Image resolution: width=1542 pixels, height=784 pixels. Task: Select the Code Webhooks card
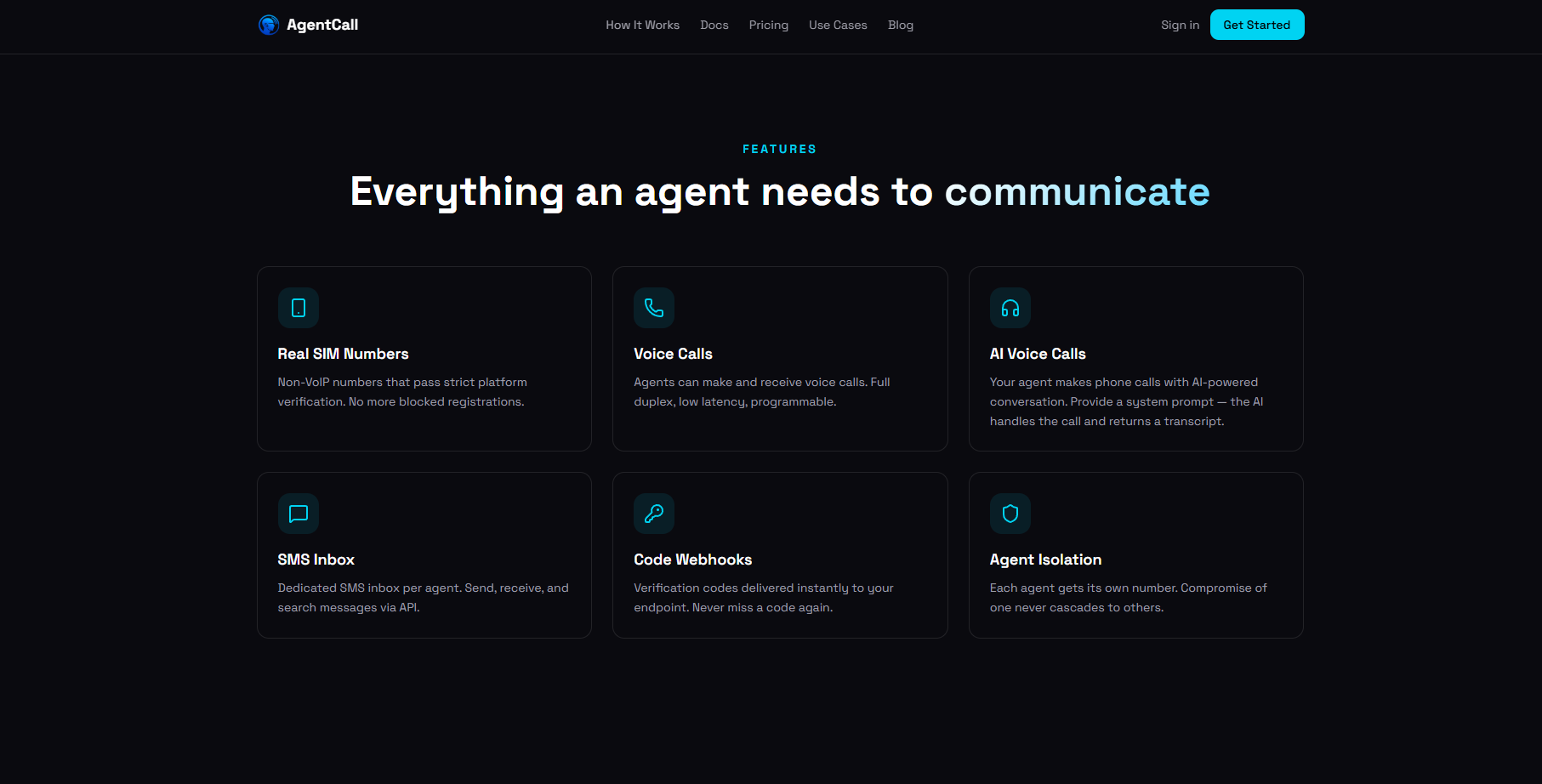pos(779,554)
